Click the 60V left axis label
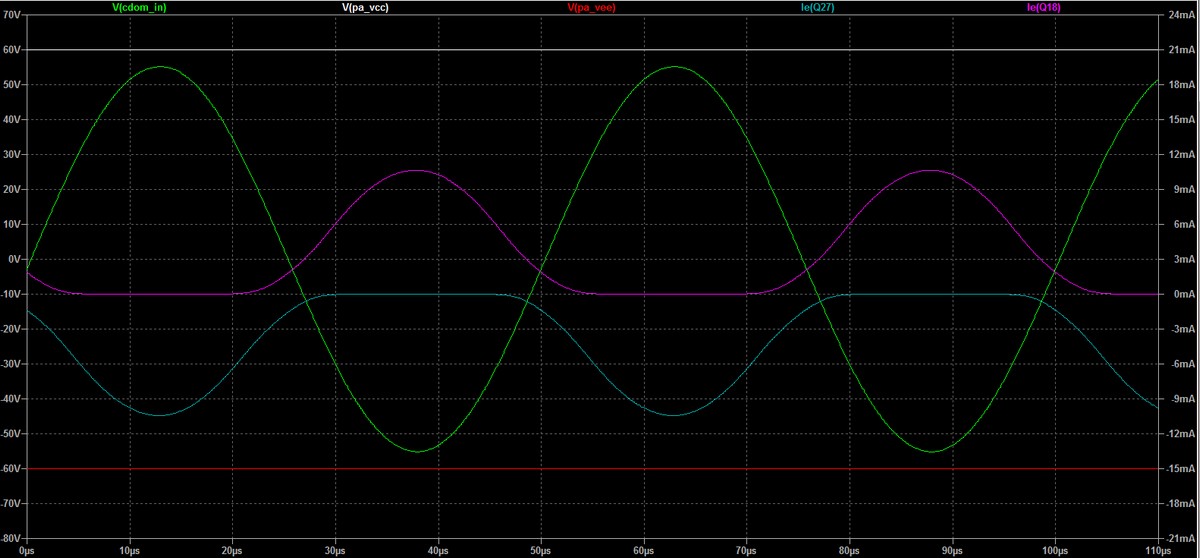The height and width of the screenshot is (558, 1200). click(x=13, y=50)
